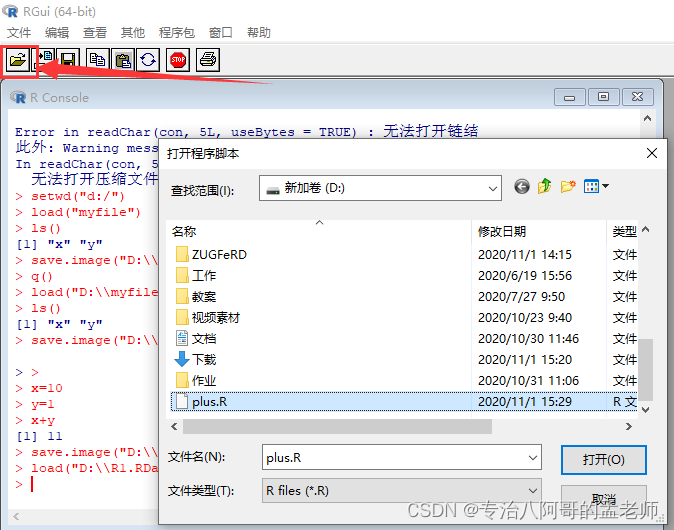The image size is (674, 530).
Task: Click the date 2020/7/27 9:50
Action: [521, 297]
